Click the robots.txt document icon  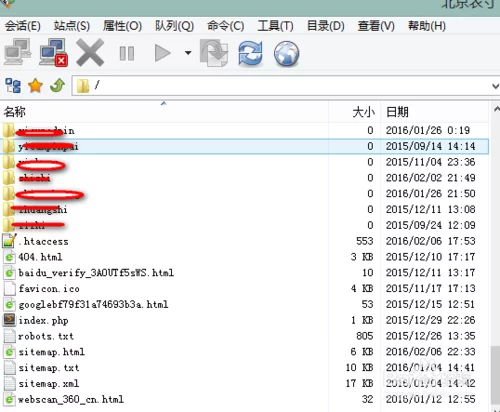pyautogui.click(x=10, y=336)
